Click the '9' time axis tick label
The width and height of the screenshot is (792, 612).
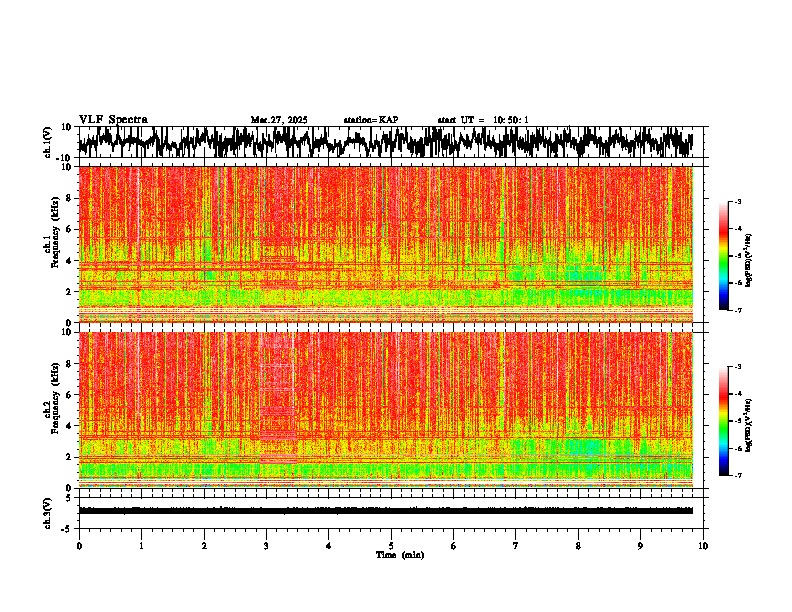(640, 546)
